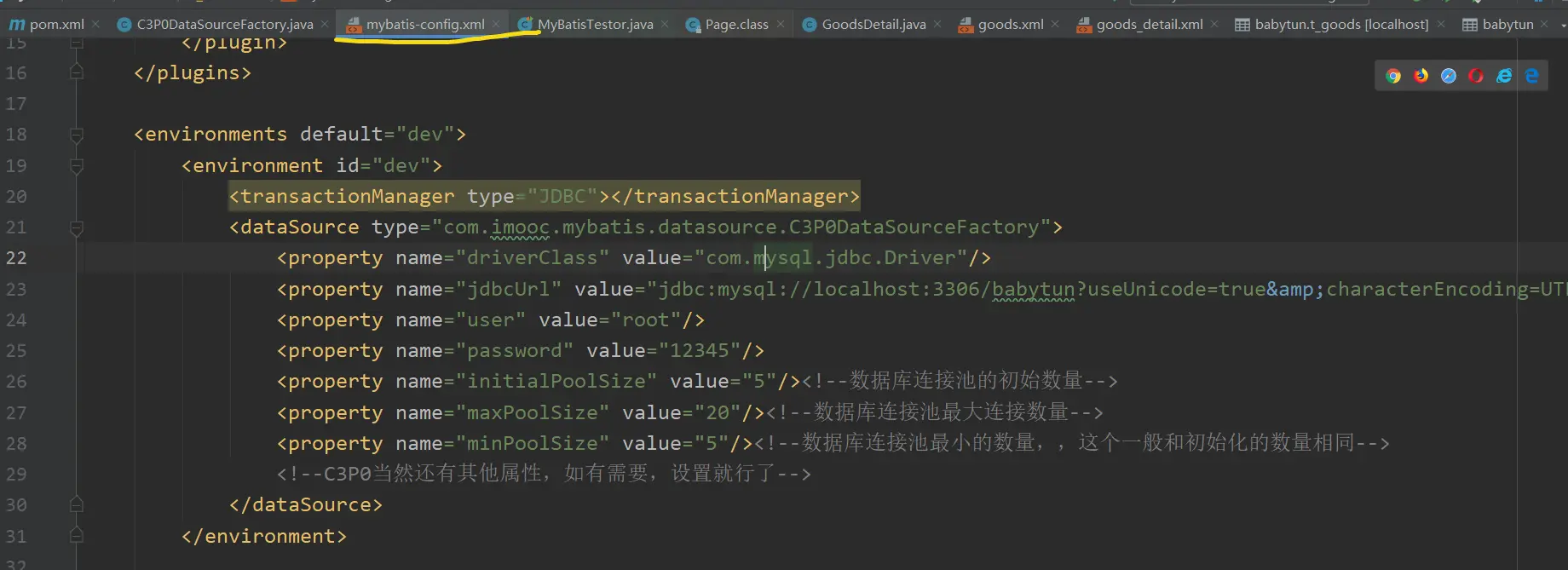Collapse the environment fold at line 19

tap(76, 166)
